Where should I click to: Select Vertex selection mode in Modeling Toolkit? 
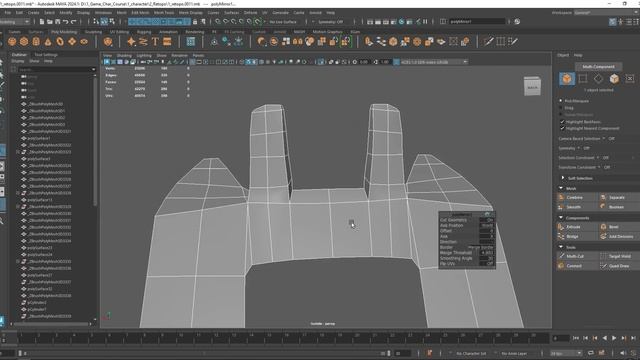tap(582, 79)
